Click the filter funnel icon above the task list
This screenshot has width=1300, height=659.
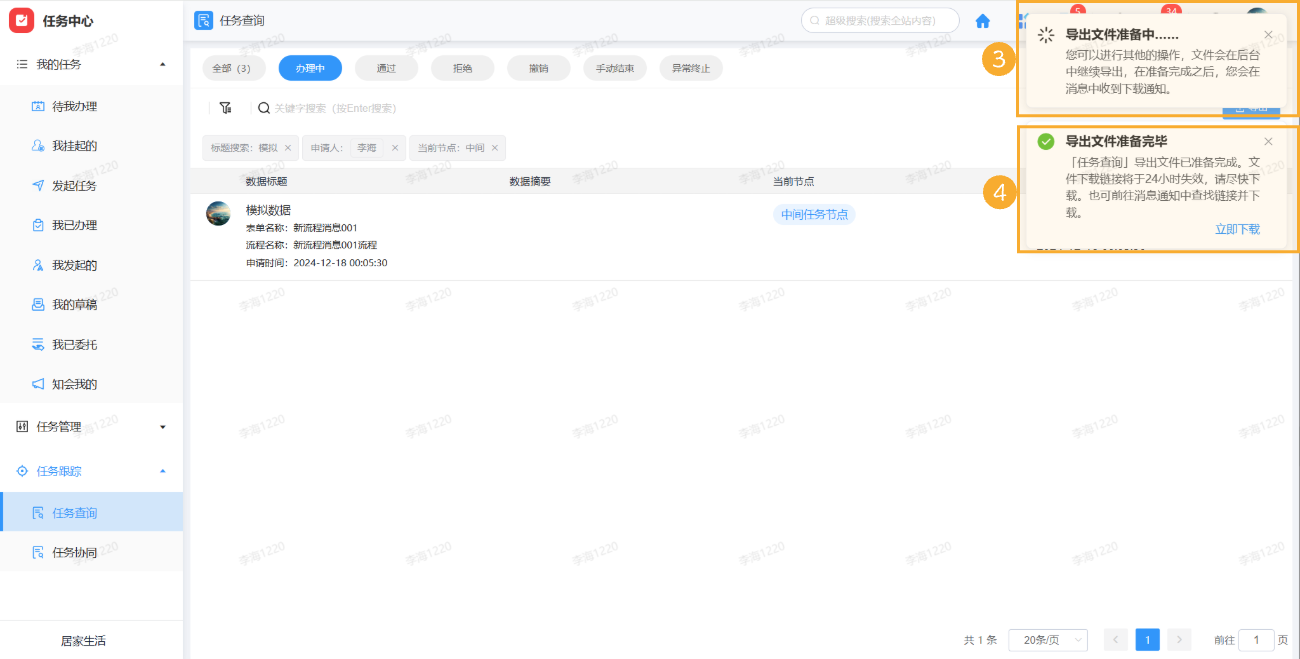point(225,107)
